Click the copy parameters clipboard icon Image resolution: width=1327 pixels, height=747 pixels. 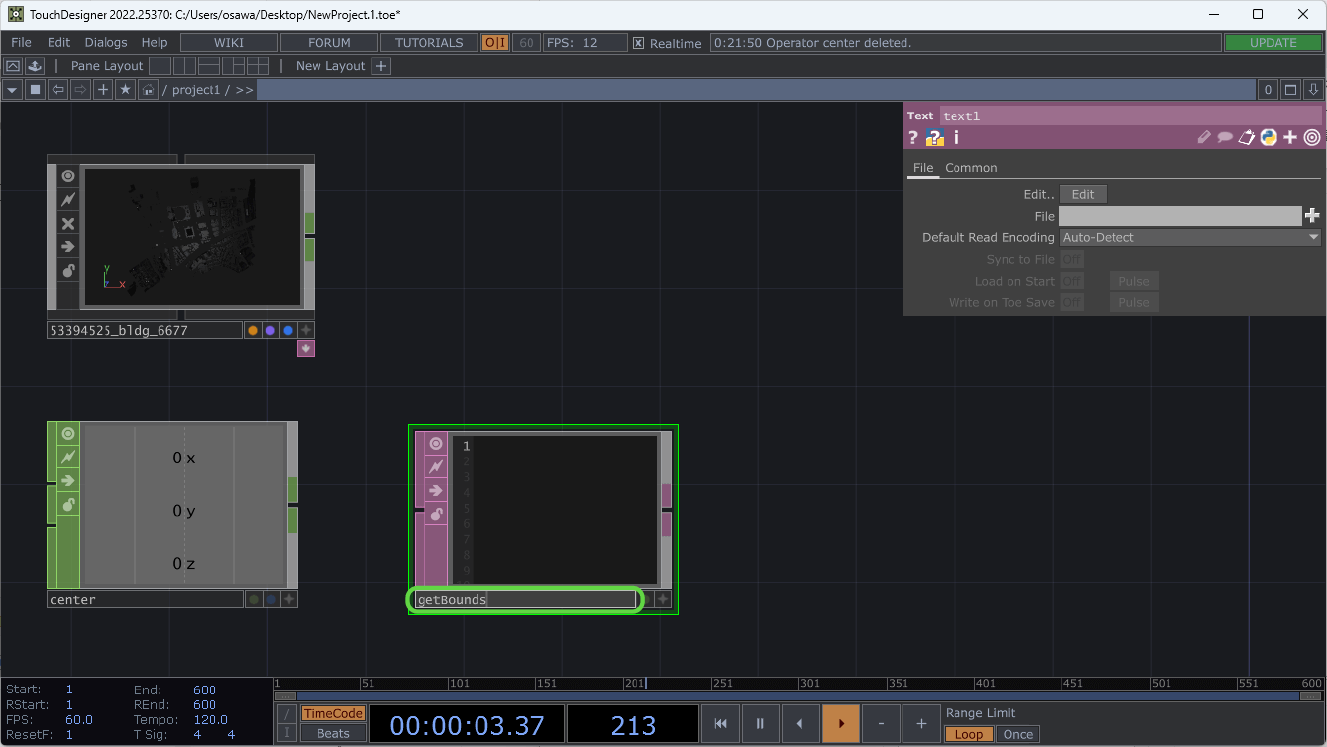click(x=1246, y=137)
